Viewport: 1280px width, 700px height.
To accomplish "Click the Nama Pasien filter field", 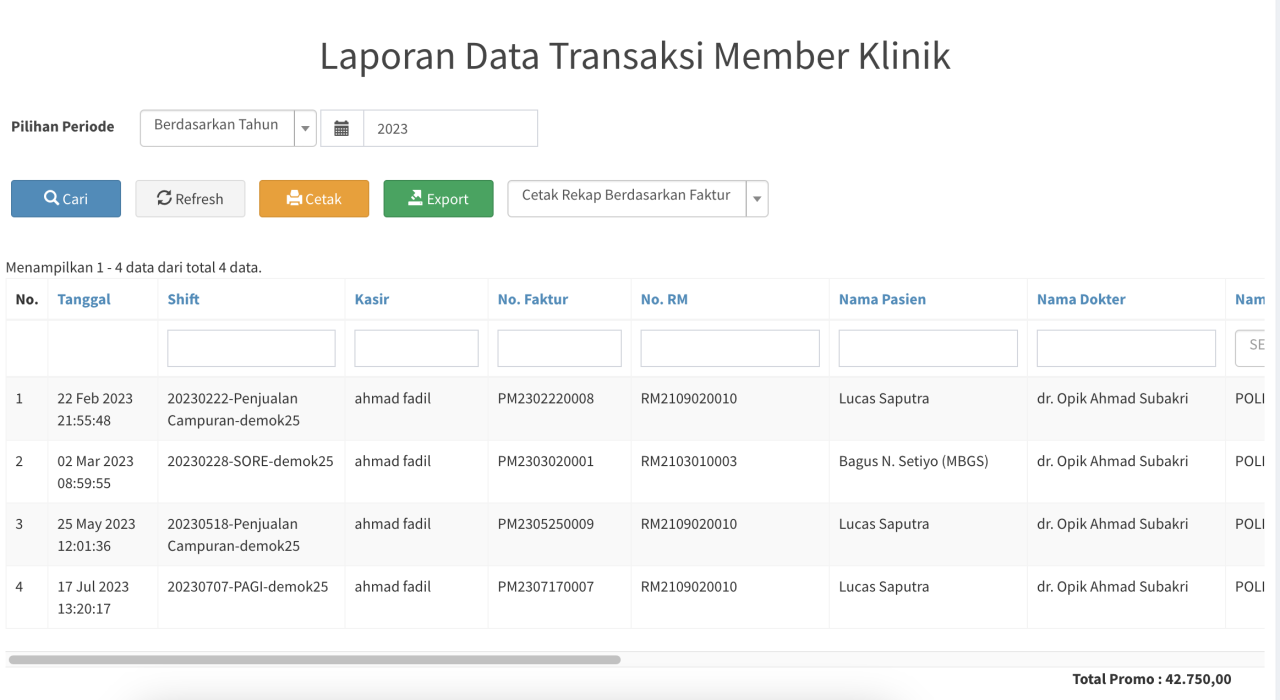I will 928,348.
